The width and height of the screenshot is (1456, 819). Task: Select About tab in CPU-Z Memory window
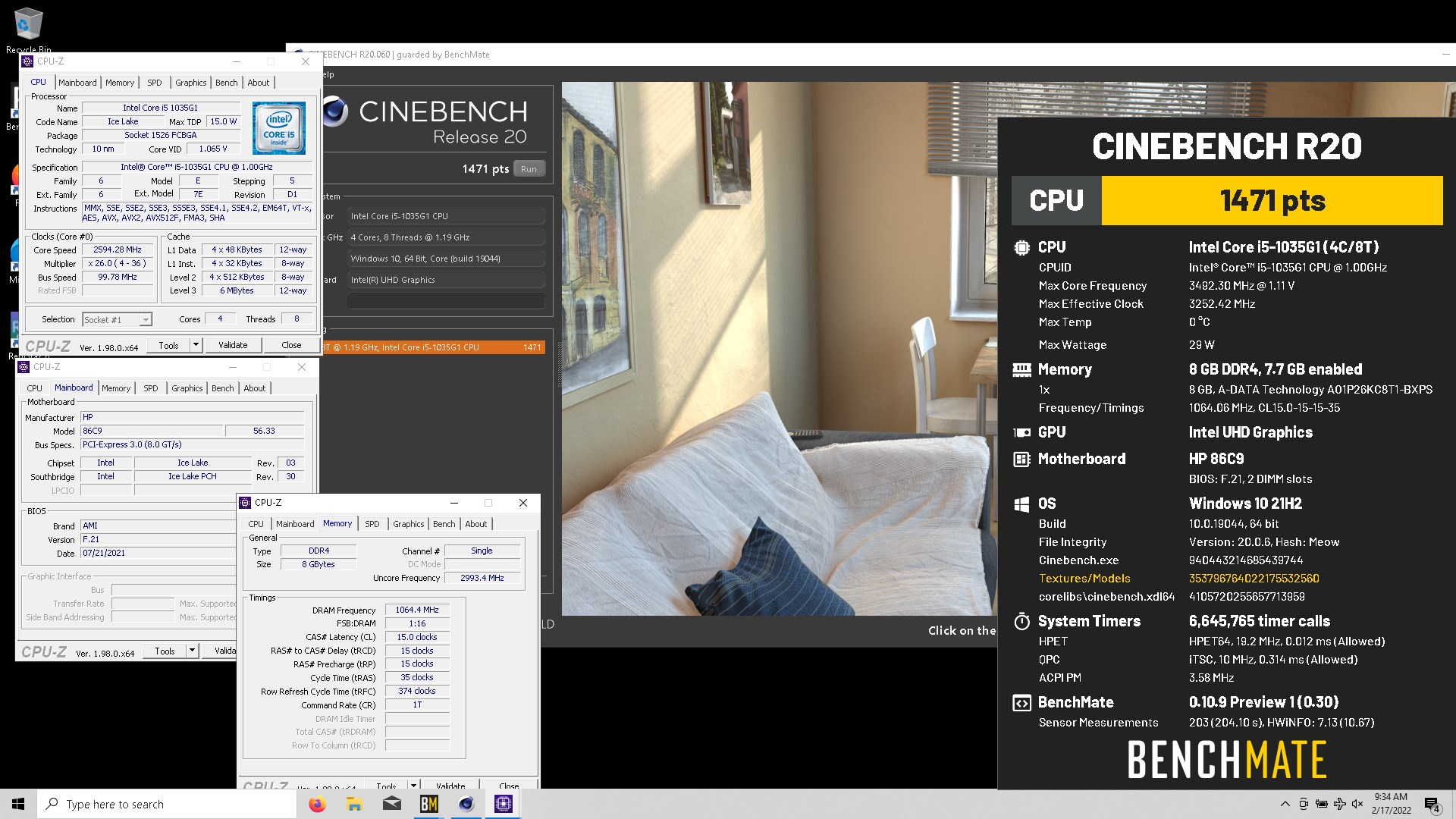[476, 524]
